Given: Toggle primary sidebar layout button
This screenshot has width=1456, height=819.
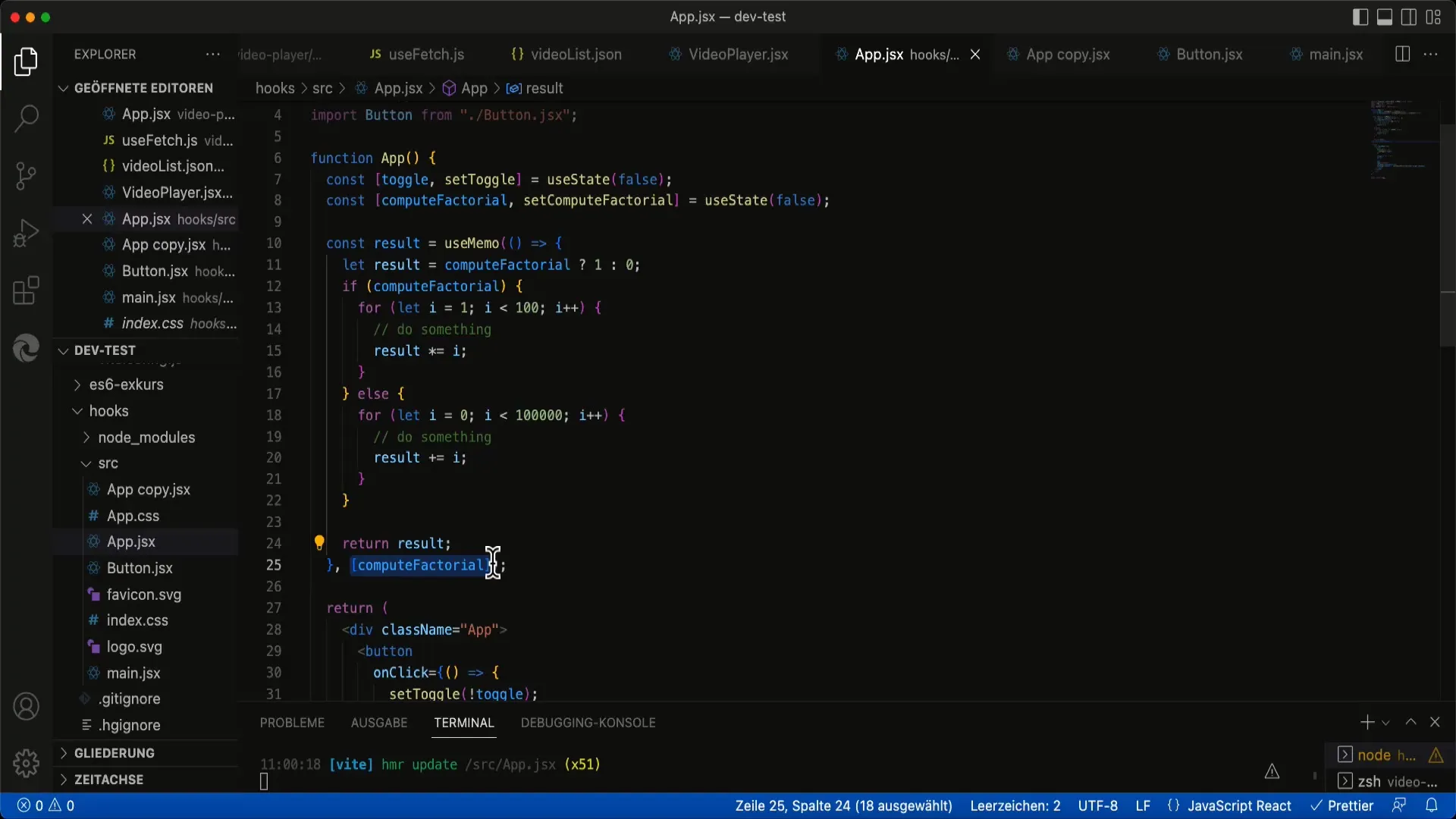Looking at the screenshot, I should (1360, 17).
